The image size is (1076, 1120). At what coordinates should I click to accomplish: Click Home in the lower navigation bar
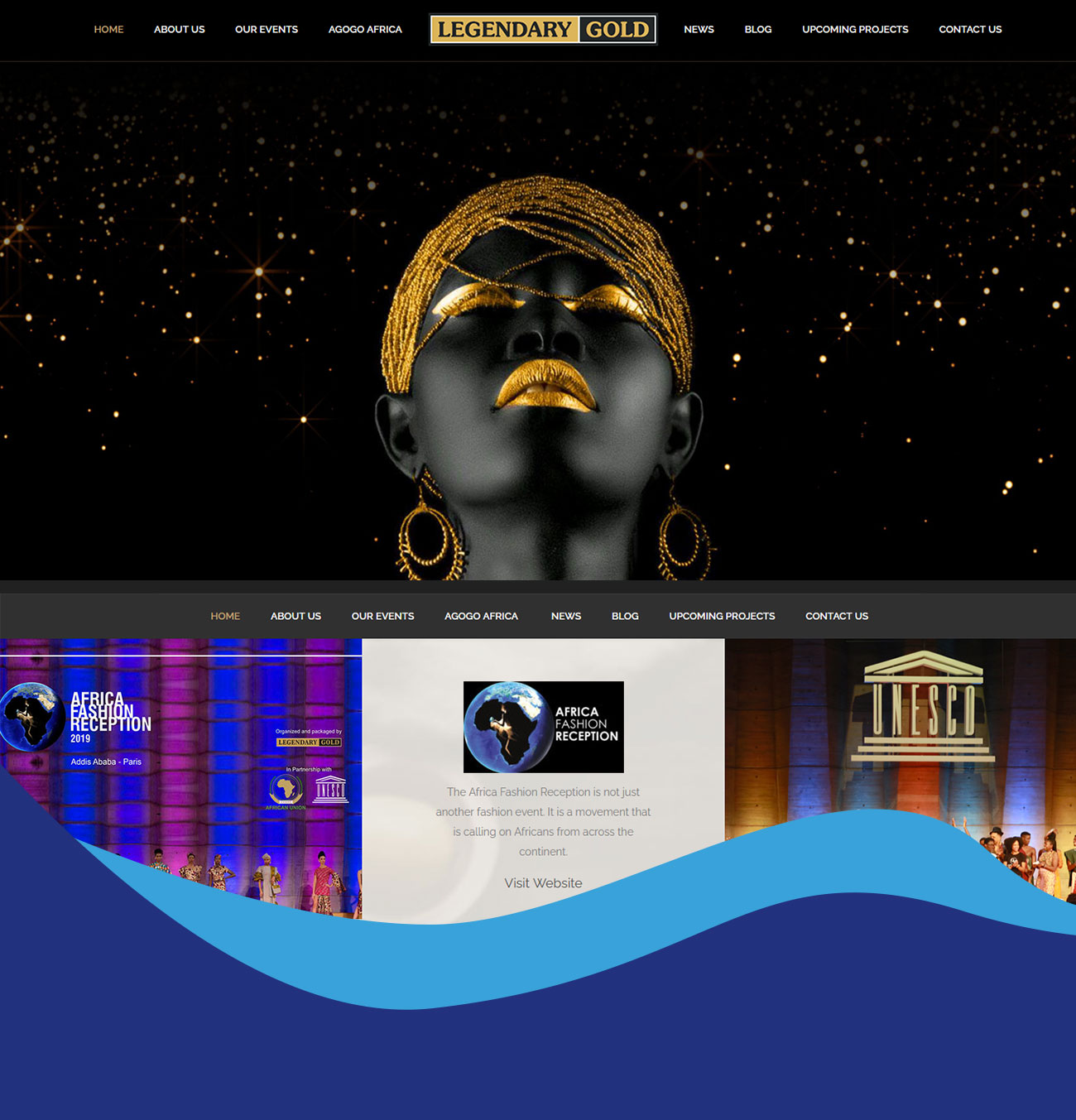coord(225,616)
